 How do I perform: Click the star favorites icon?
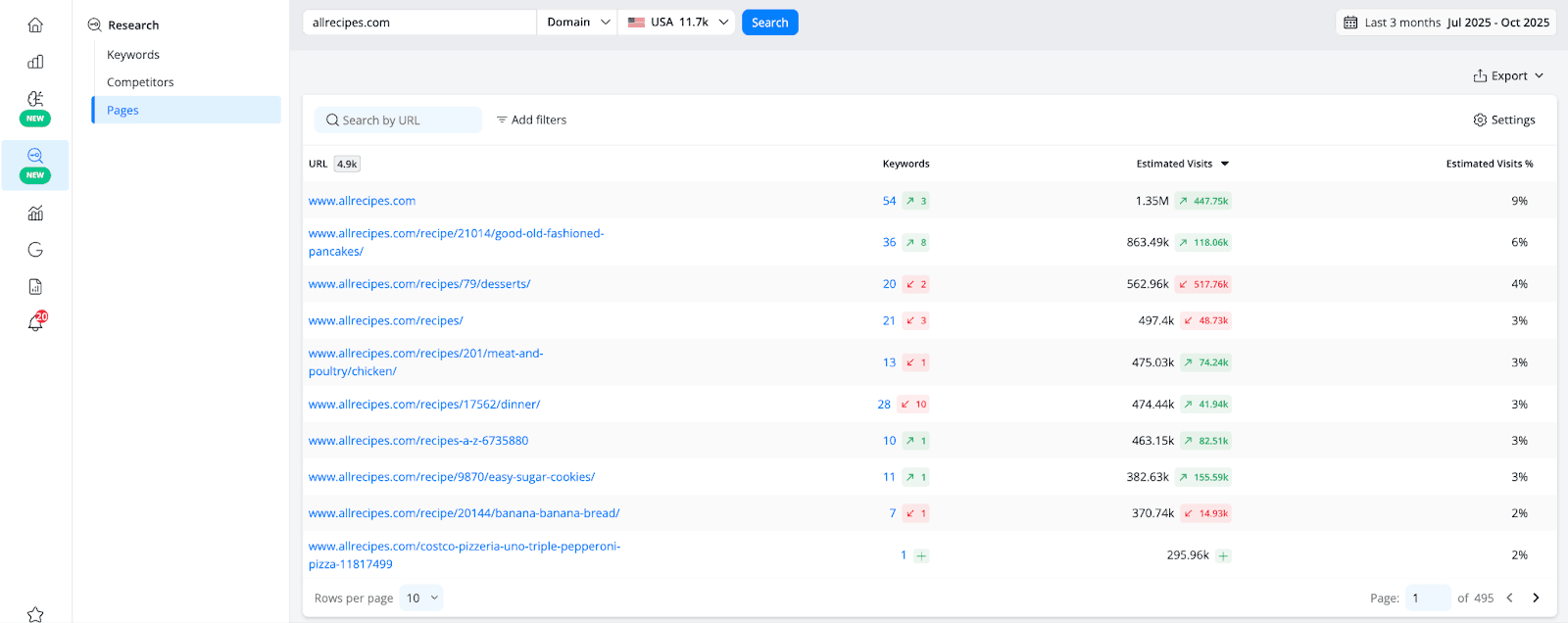(35, 614)
